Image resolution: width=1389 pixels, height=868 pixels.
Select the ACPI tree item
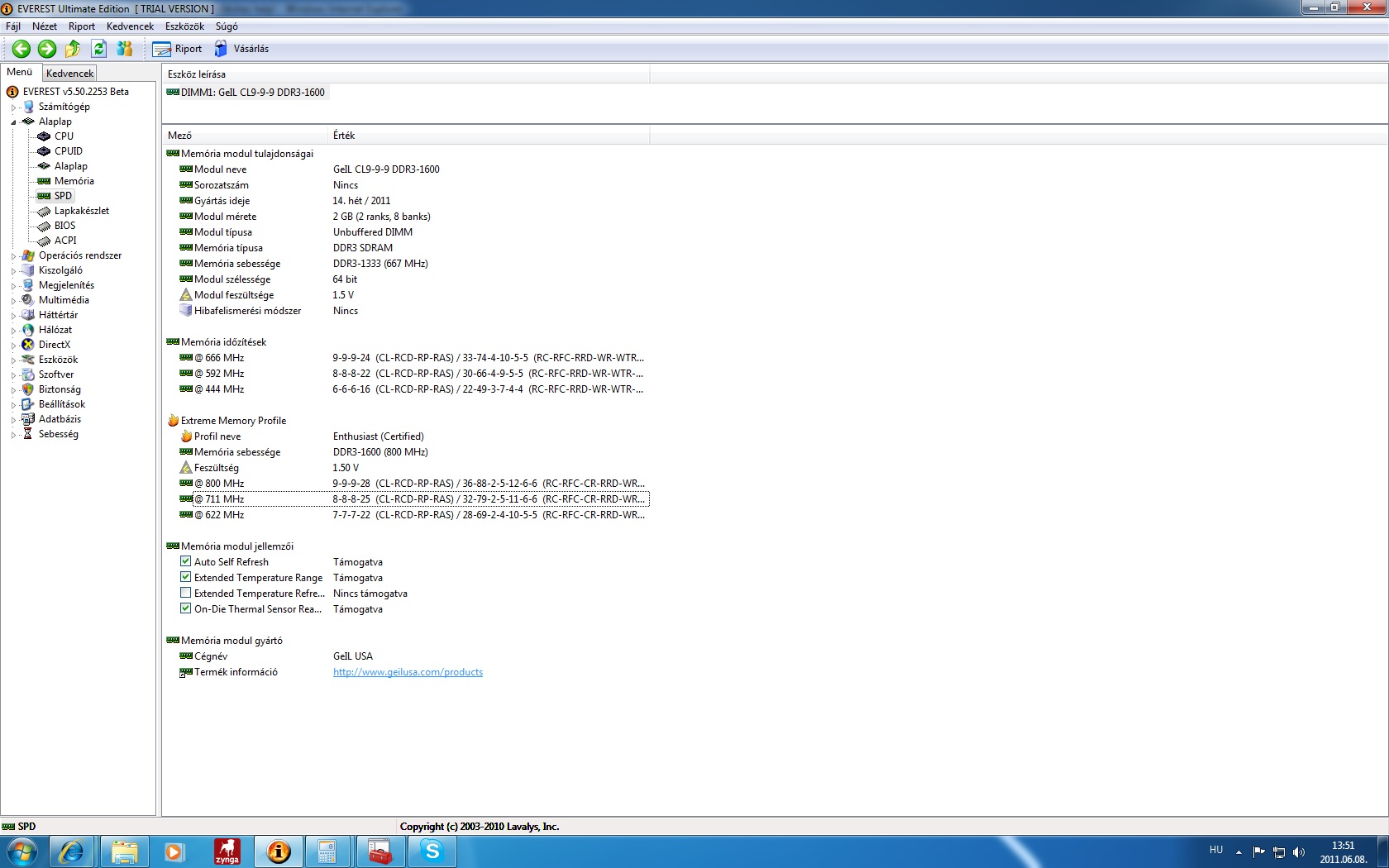(65, 241)
